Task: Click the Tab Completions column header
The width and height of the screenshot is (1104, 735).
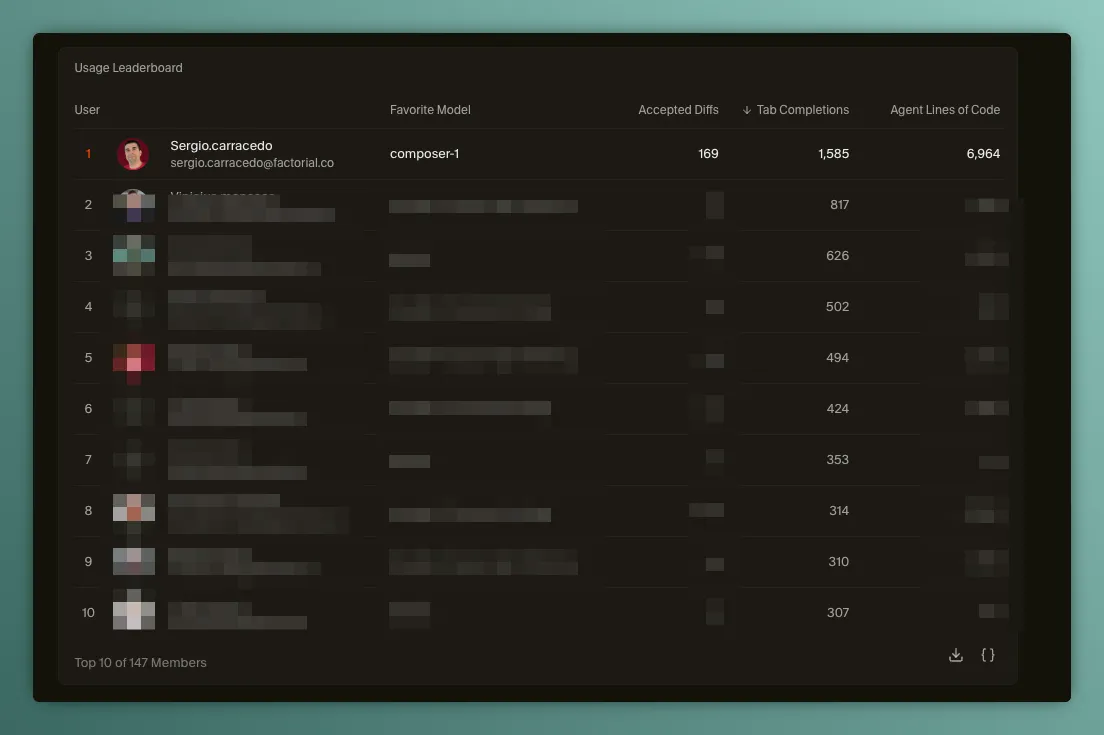Action: click(802, 110)
